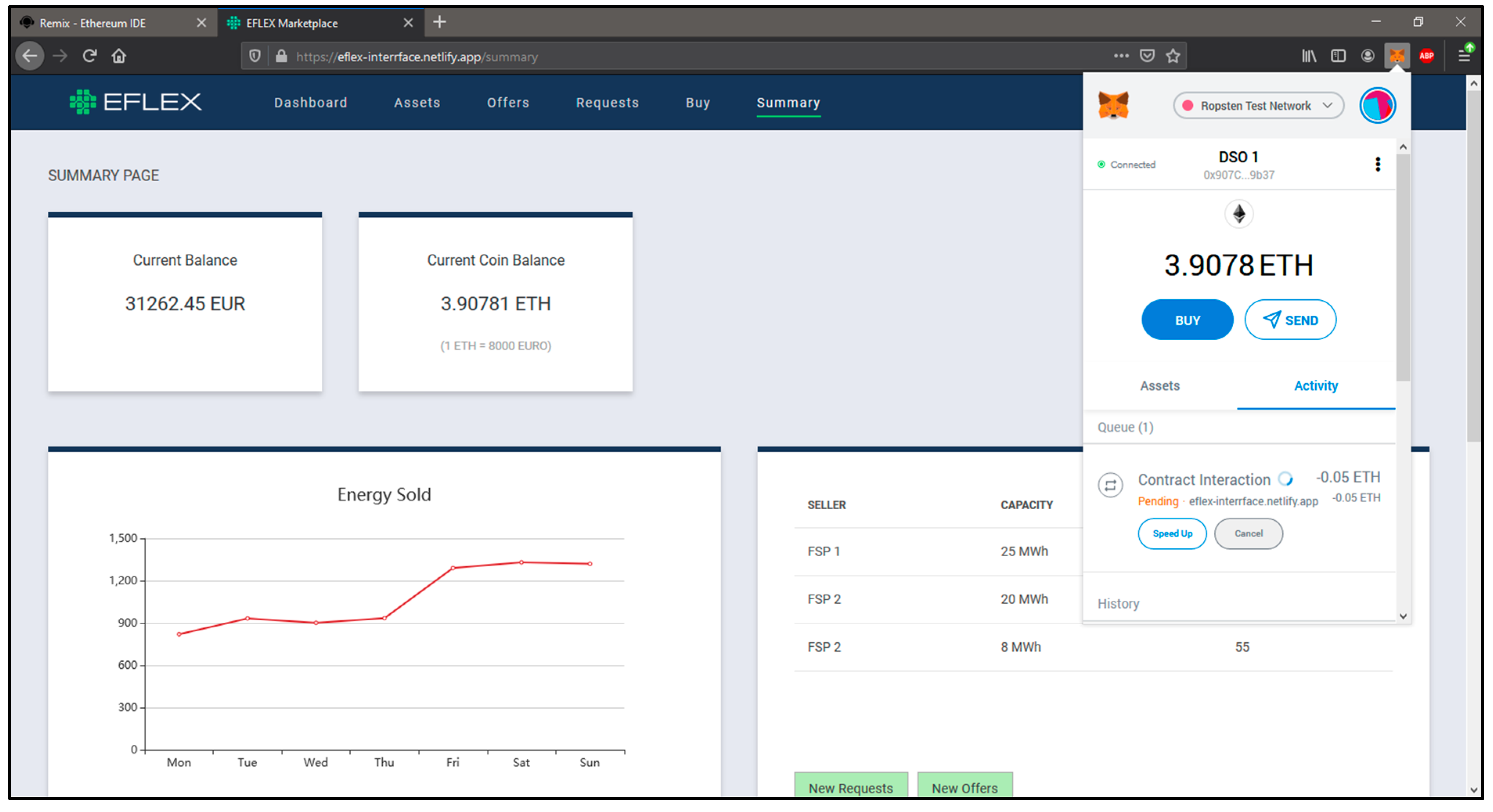Screen dimensions: 1493x812
Task: Toggle the Firefox sidebar view icon
Action: 1338,56
